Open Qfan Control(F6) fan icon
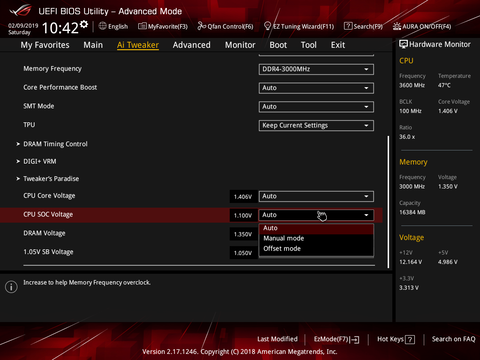Image resolution: width=480 pixels, height=360 pixels. pyautogui.click(x=201, y=26)
